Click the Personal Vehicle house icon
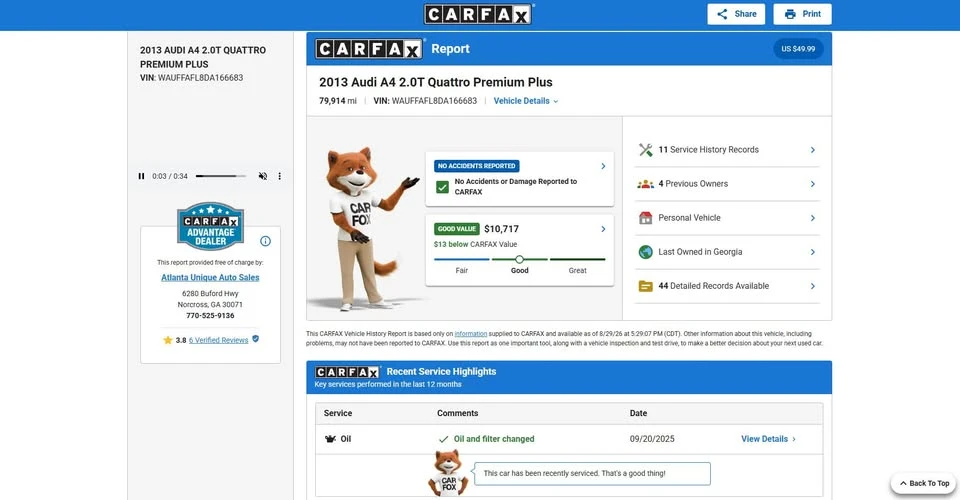This screenshot has height=500, width=960. (645, 218)
